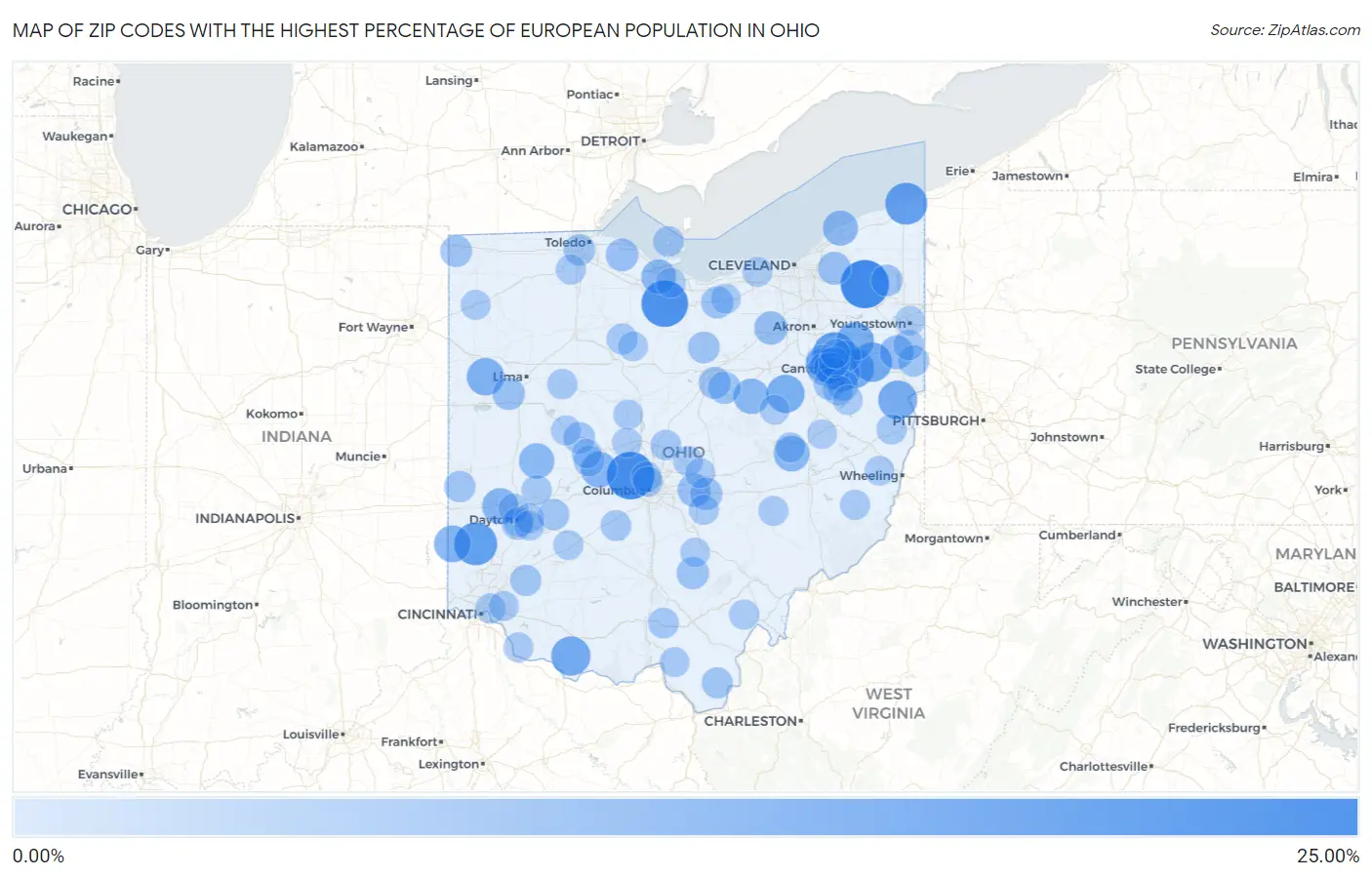Click the WASHINGTON city label
The image size is (1372, 877).
coord(1254,644)
